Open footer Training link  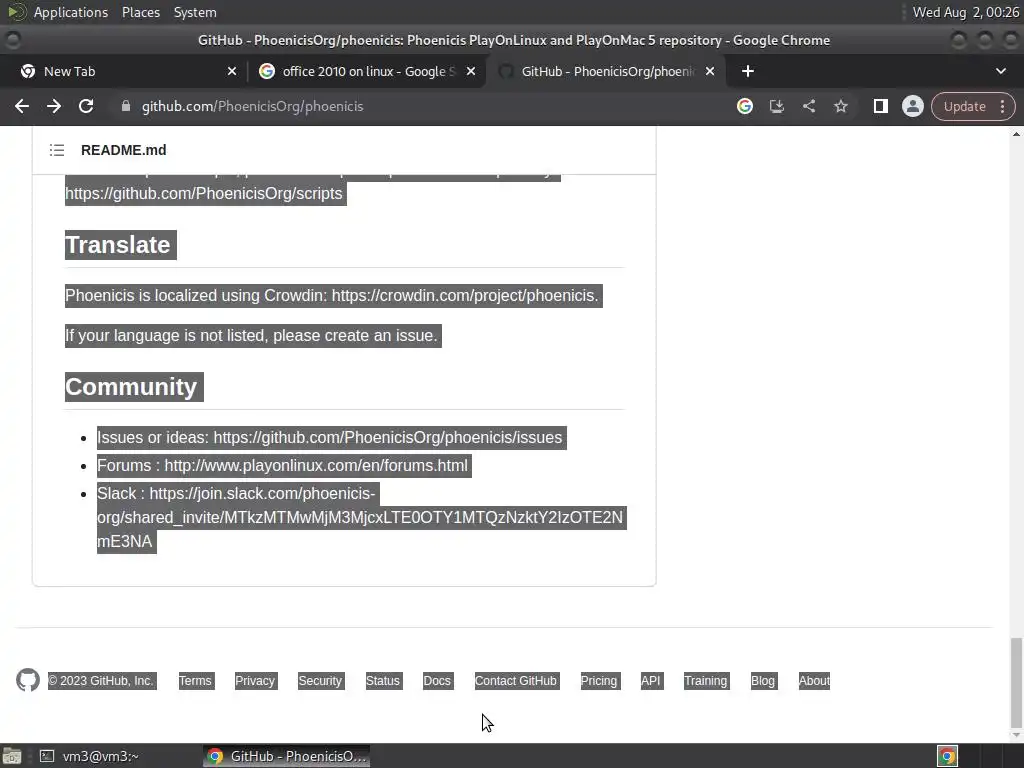[705, 680]
